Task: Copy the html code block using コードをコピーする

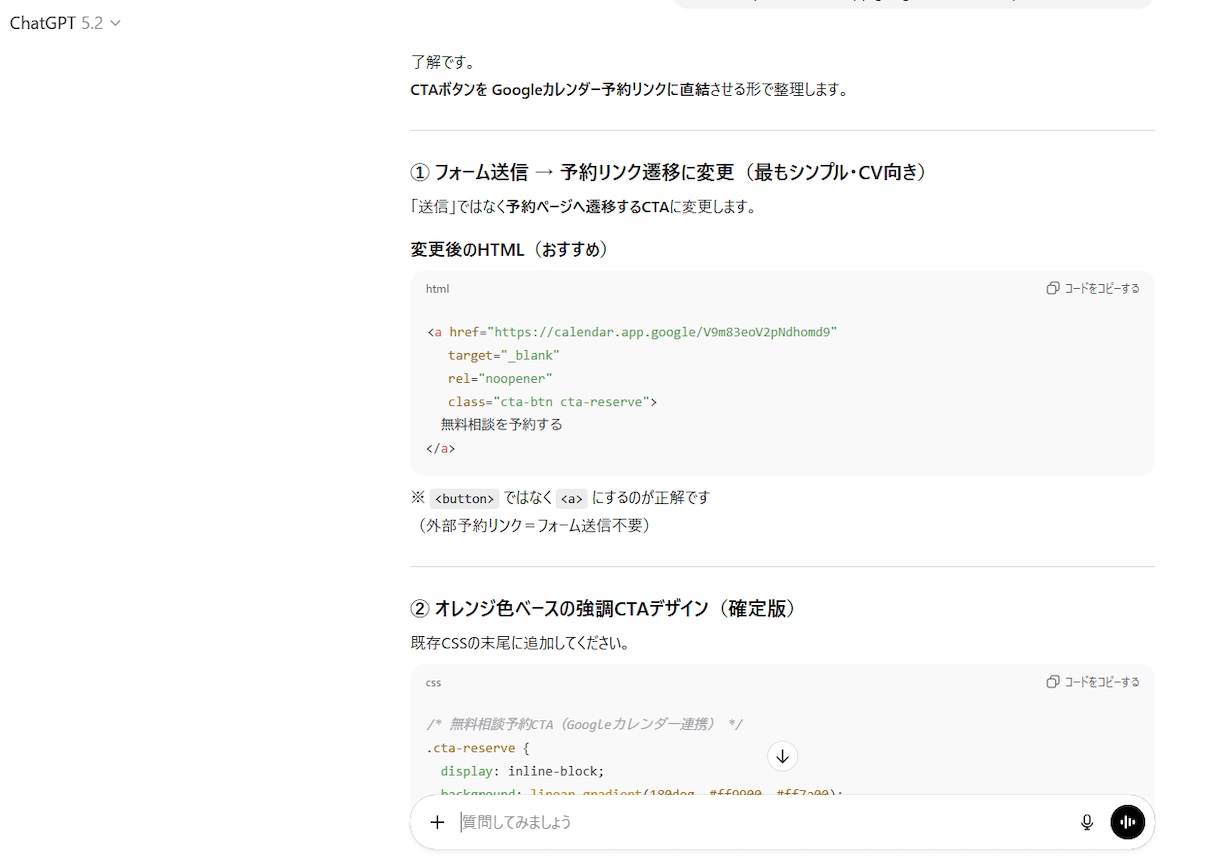Action: (x=1093, y=288)
